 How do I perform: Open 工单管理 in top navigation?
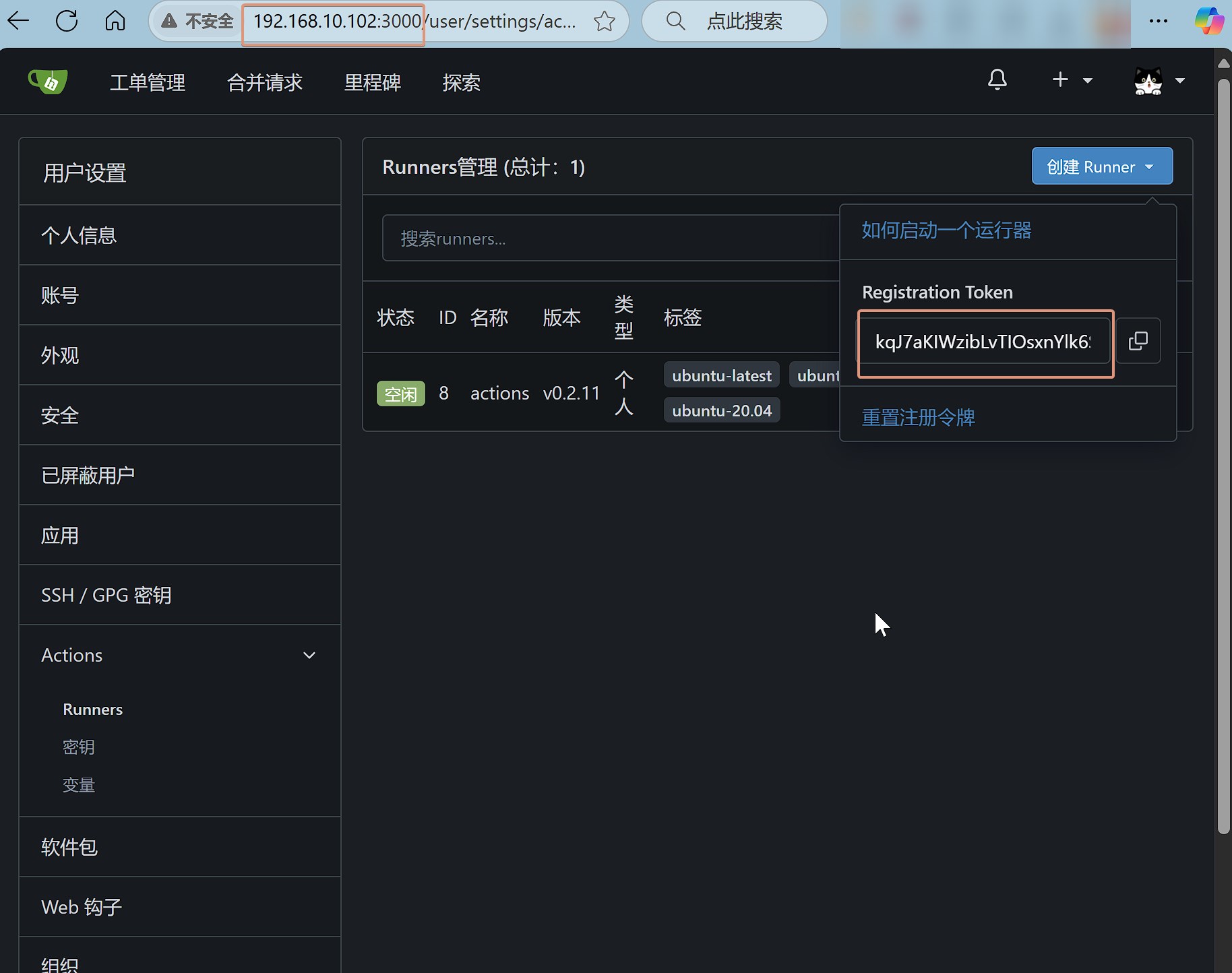148,83
